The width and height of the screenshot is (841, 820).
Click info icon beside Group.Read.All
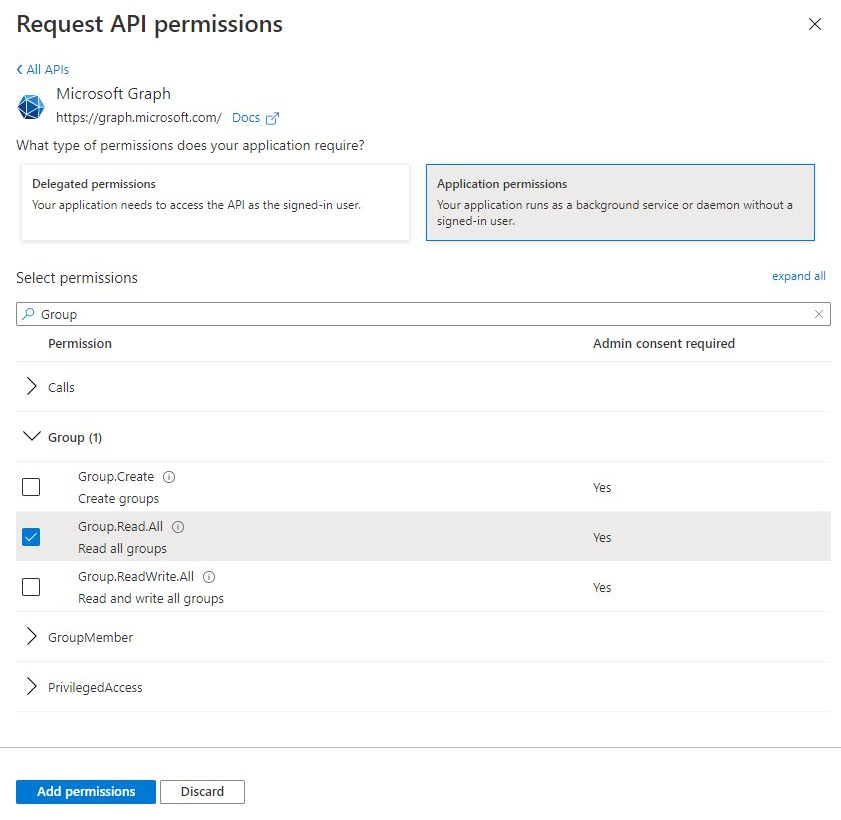(x=178, y=527)
